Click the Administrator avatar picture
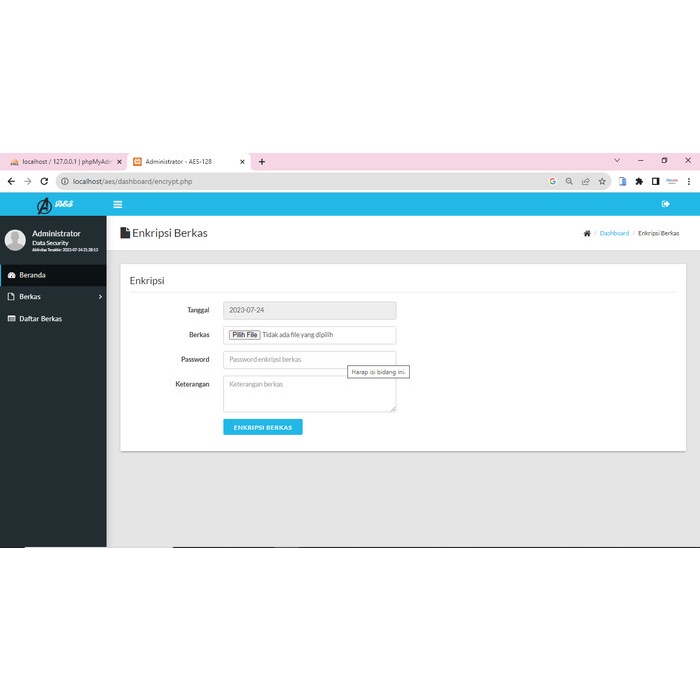This screenshot has width=700, height=700. 15,240
